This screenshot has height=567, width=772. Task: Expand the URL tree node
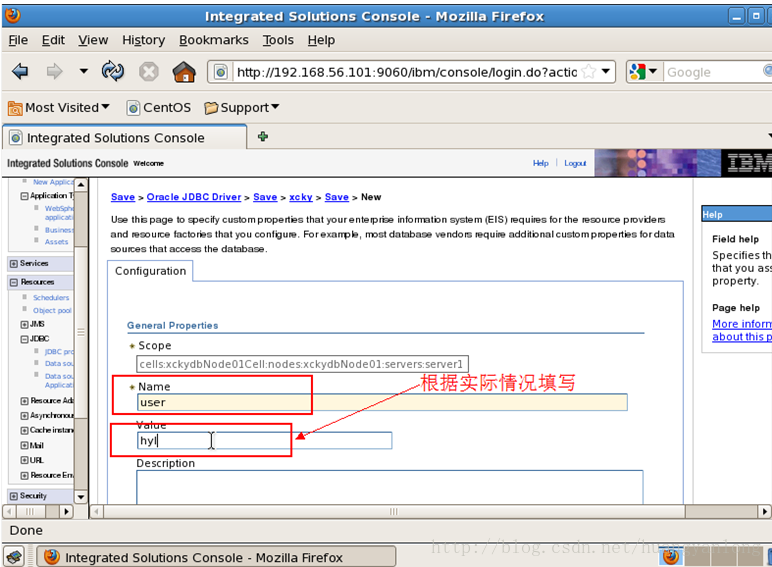tap(24, 460)
